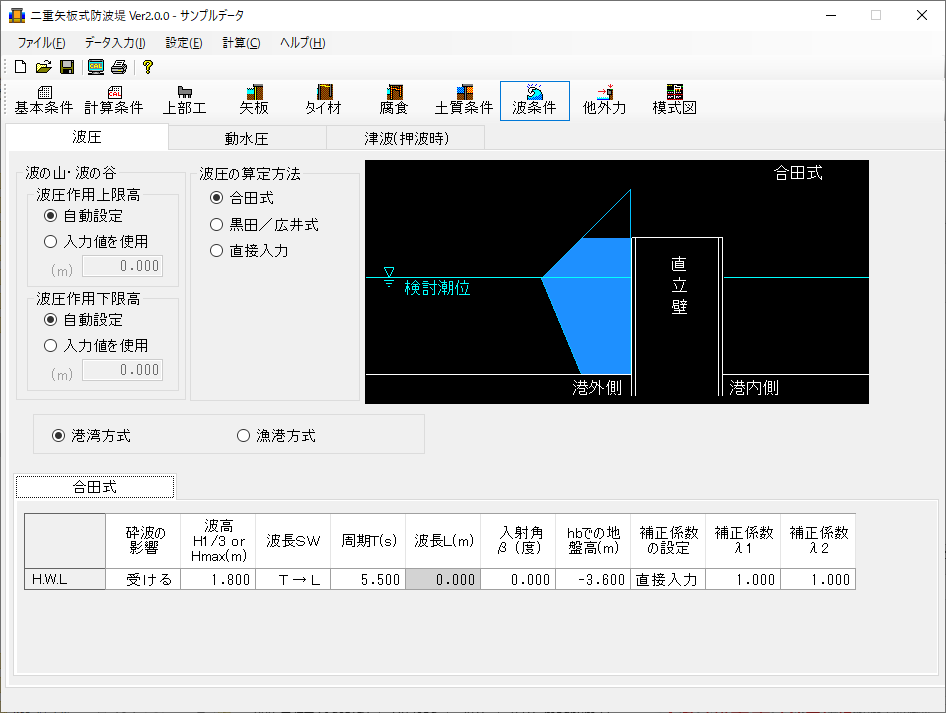Click the 周期T(s) column header
Image resolution: width=946 pixels, height=713 pixels.
(x=368, y=541)
